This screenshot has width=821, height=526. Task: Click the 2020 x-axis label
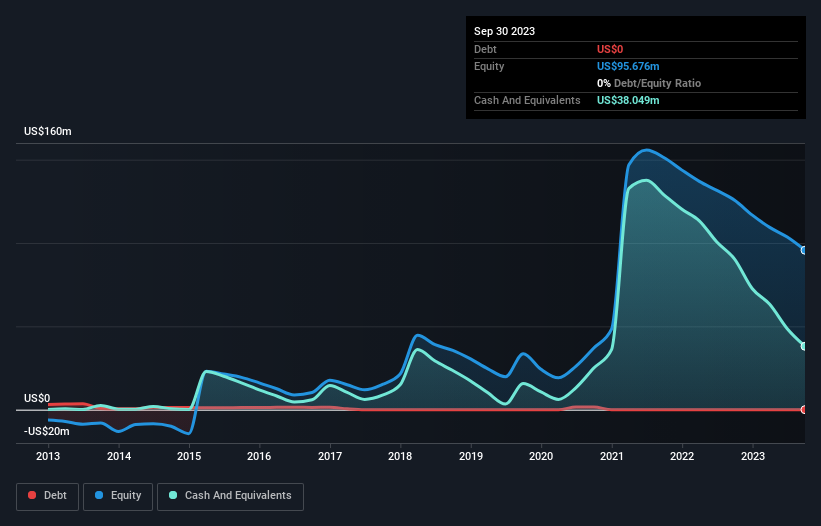pyautogui.click(x=541, y=456)
